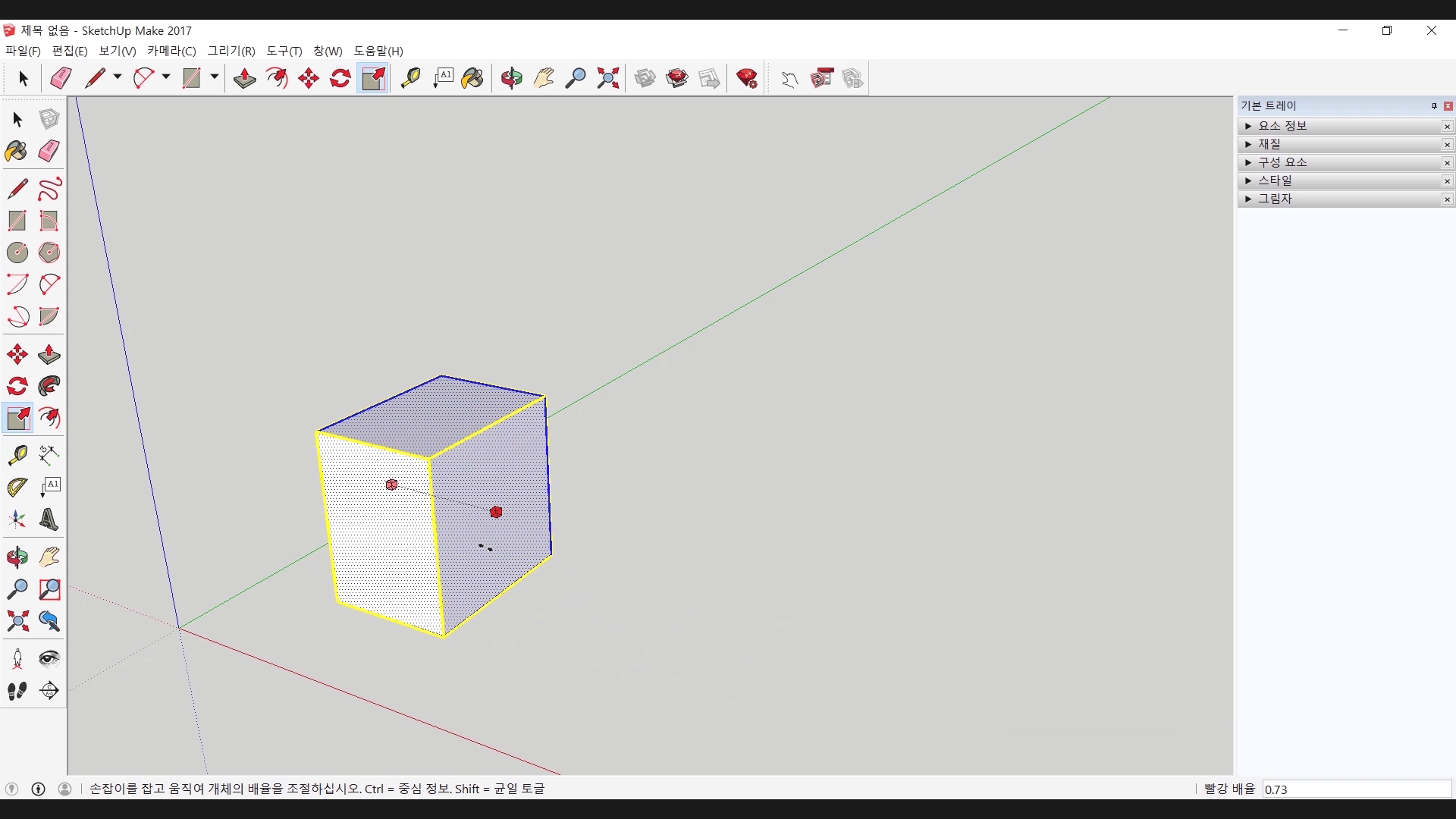This screenshot has width=1456, height=819.
Task: Select the Protractor tool
Action: coord(17,487)
